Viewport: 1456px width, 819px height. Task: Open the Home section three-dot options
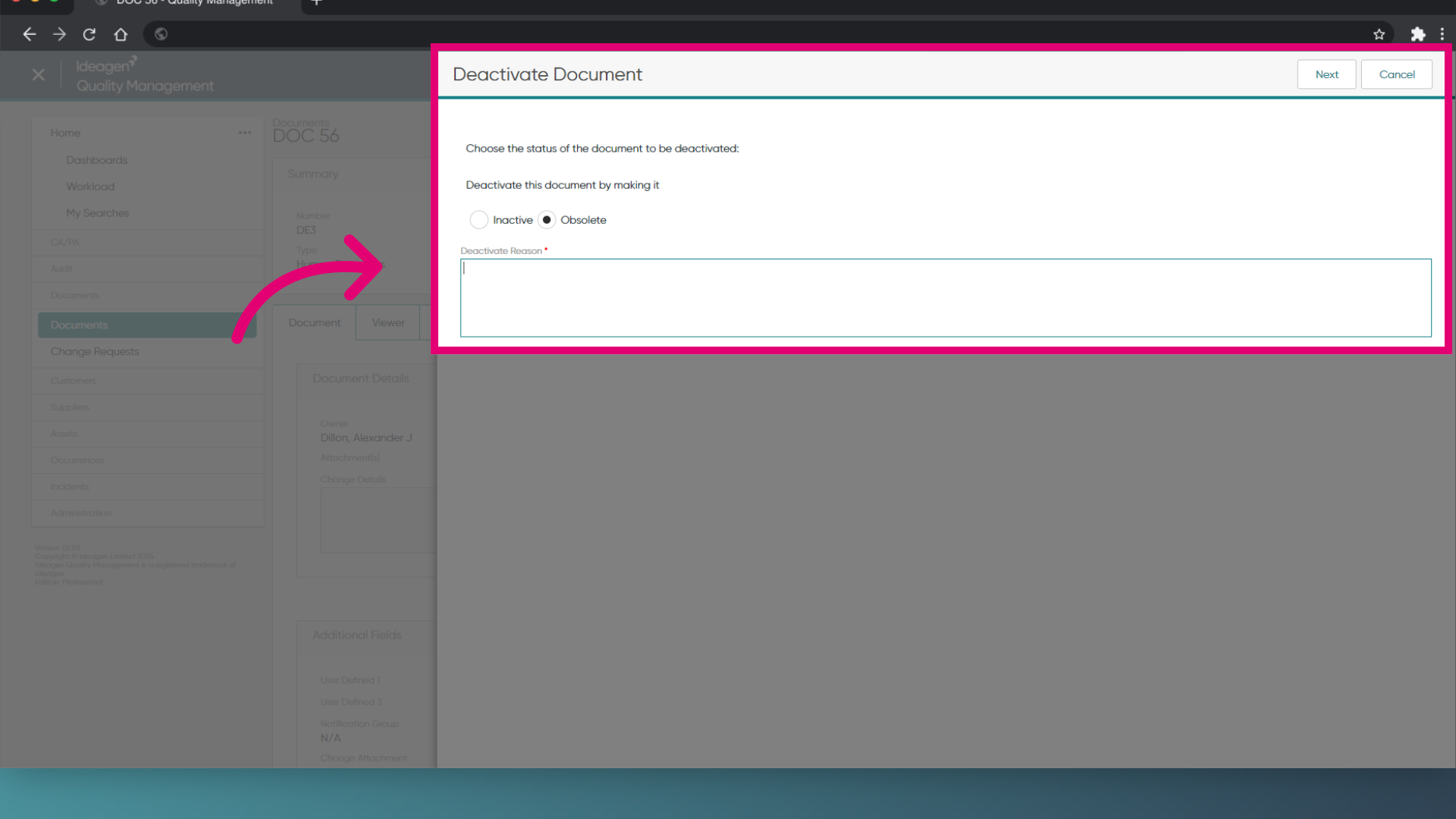coord(245,133)
